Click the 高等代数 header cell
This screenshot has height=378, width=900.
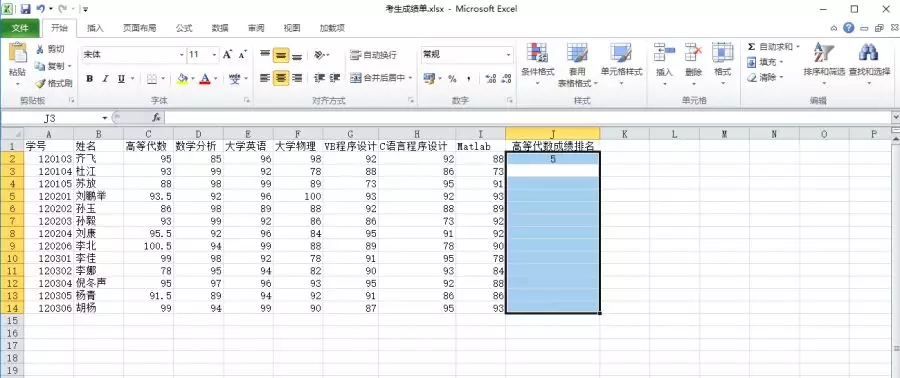pos(148,146)
